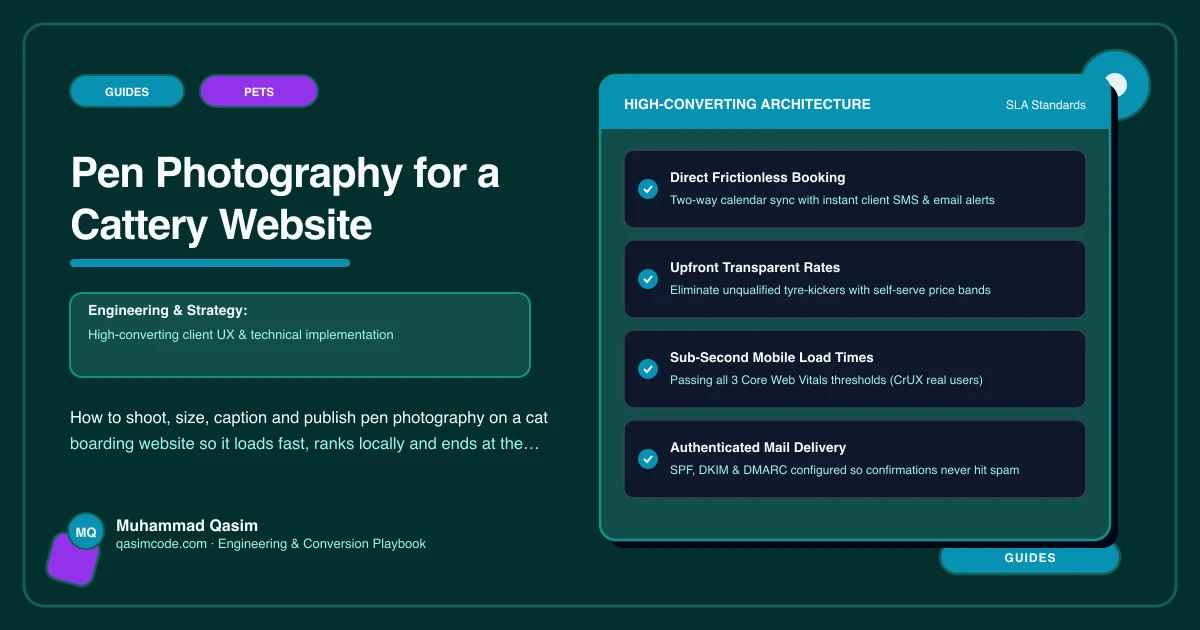Click the GUIDES tag pill at top left
Image resolution: width=1200 pixels, height=630 pixels.
click(127, 91)
